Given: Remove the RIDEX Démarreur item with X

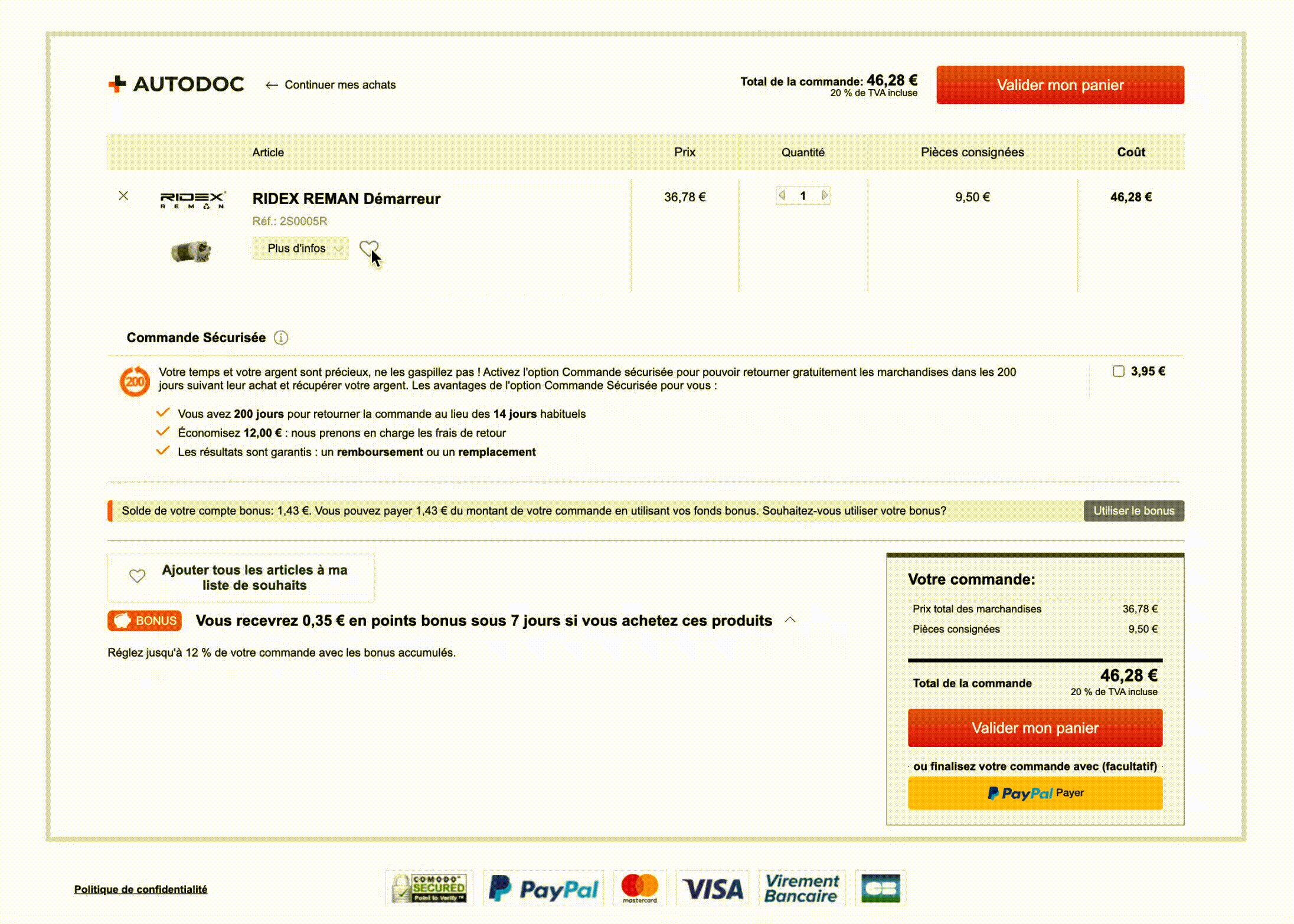Looking at the screenshot, I should coord(123,195).
